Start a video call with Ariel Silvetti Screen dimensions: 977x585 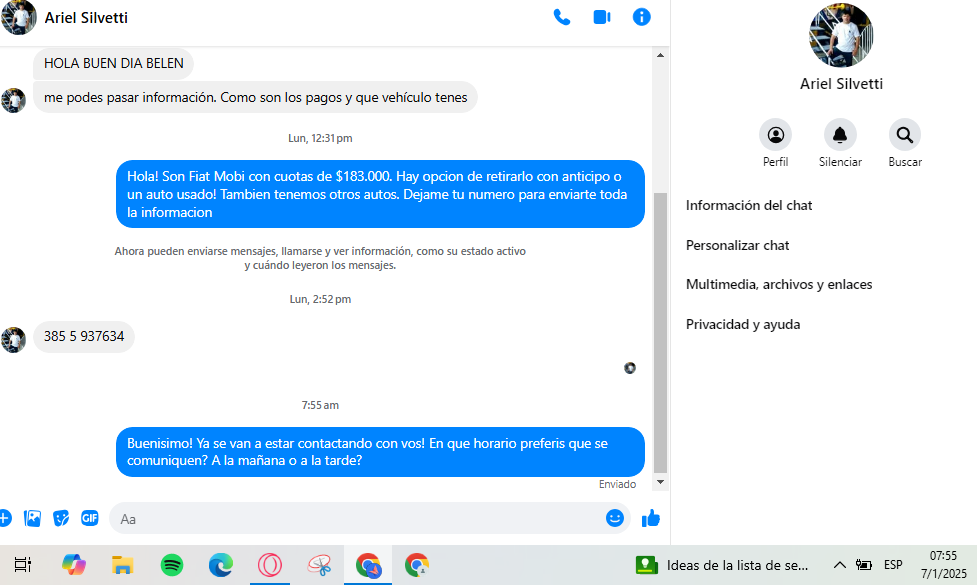coord(601,17)
